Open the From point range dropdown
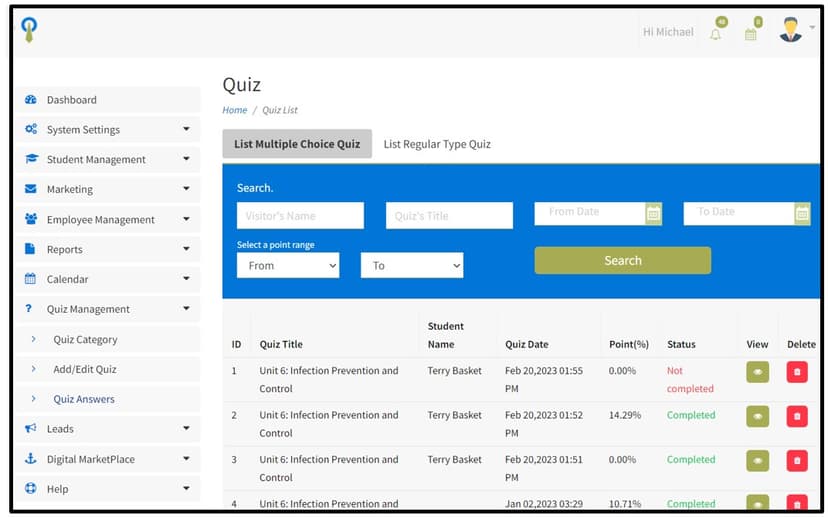The width and height of the screenshot is (828, 518). coord(288,265)
